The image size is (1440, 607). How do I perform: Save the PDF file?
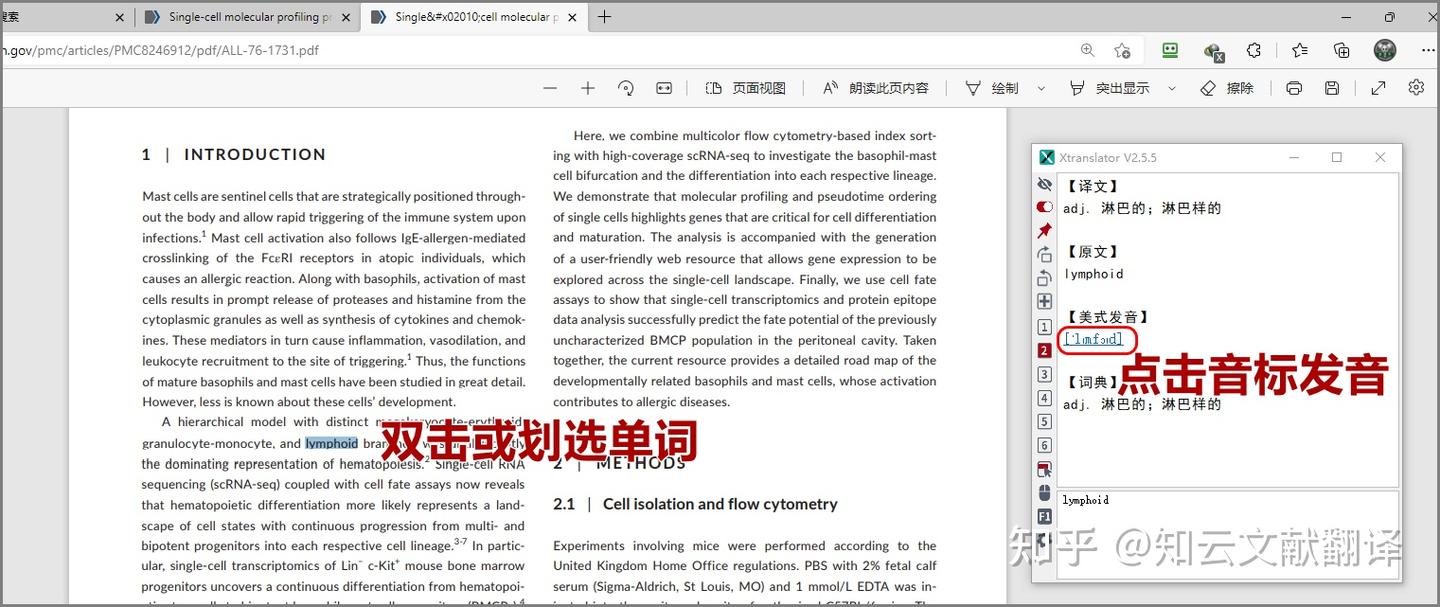[x=1331, y=88]
